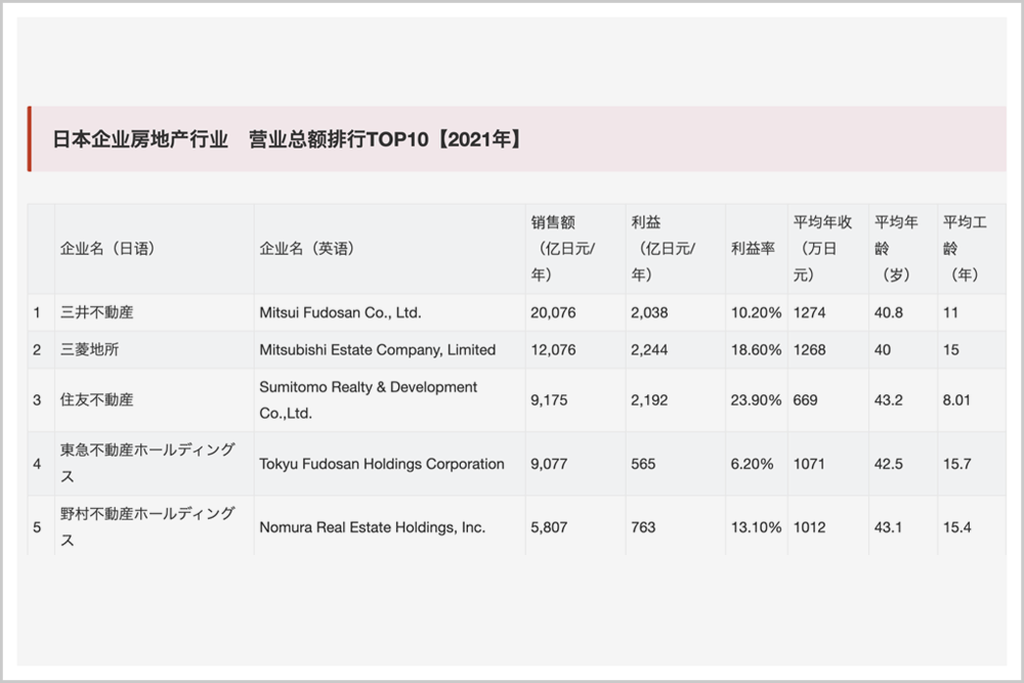Click the sales value '9,077'
The width and height of the screenshot is (1024, 683).
coord(549,464)
